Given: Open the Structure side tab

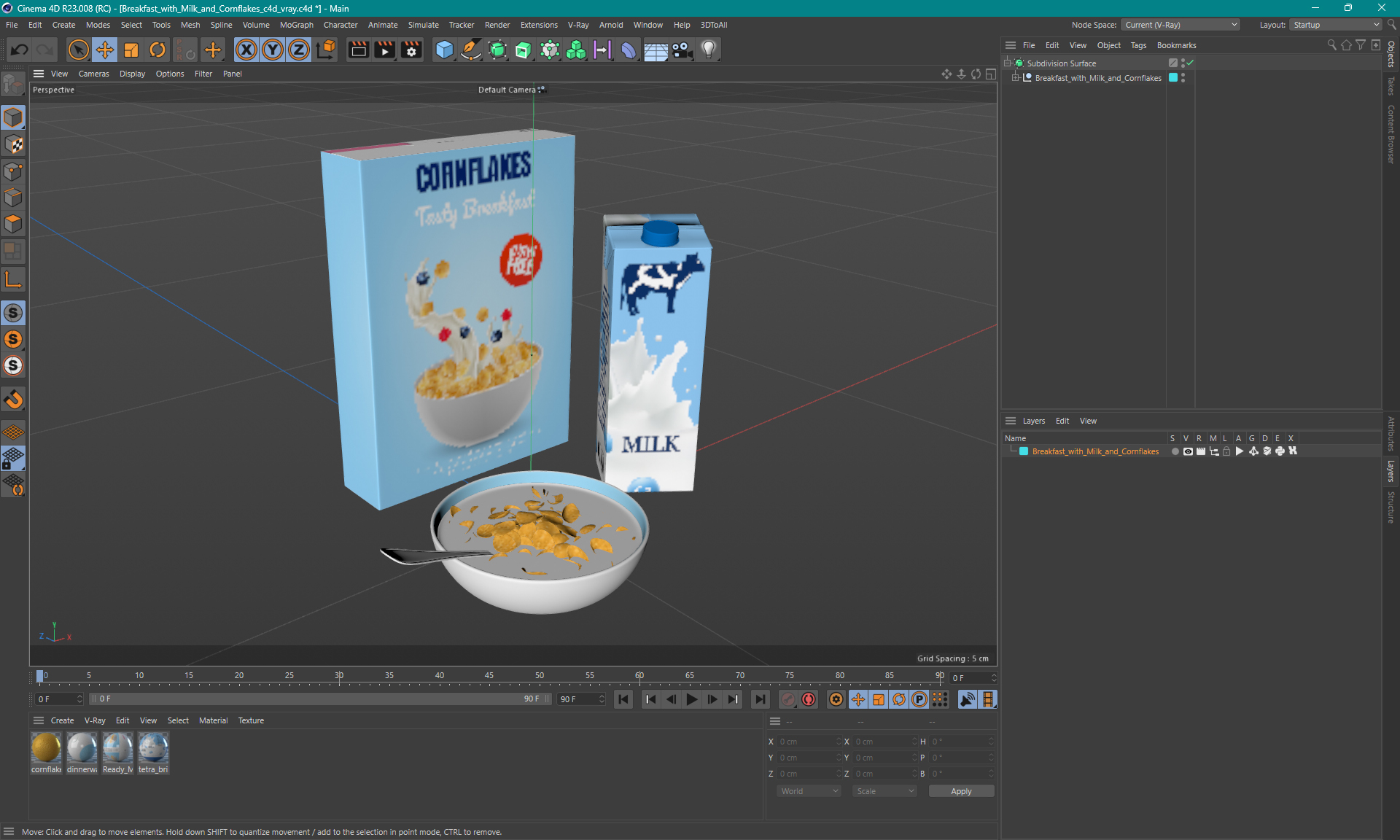Looking at the screenshot, I should pos(1391,507).
